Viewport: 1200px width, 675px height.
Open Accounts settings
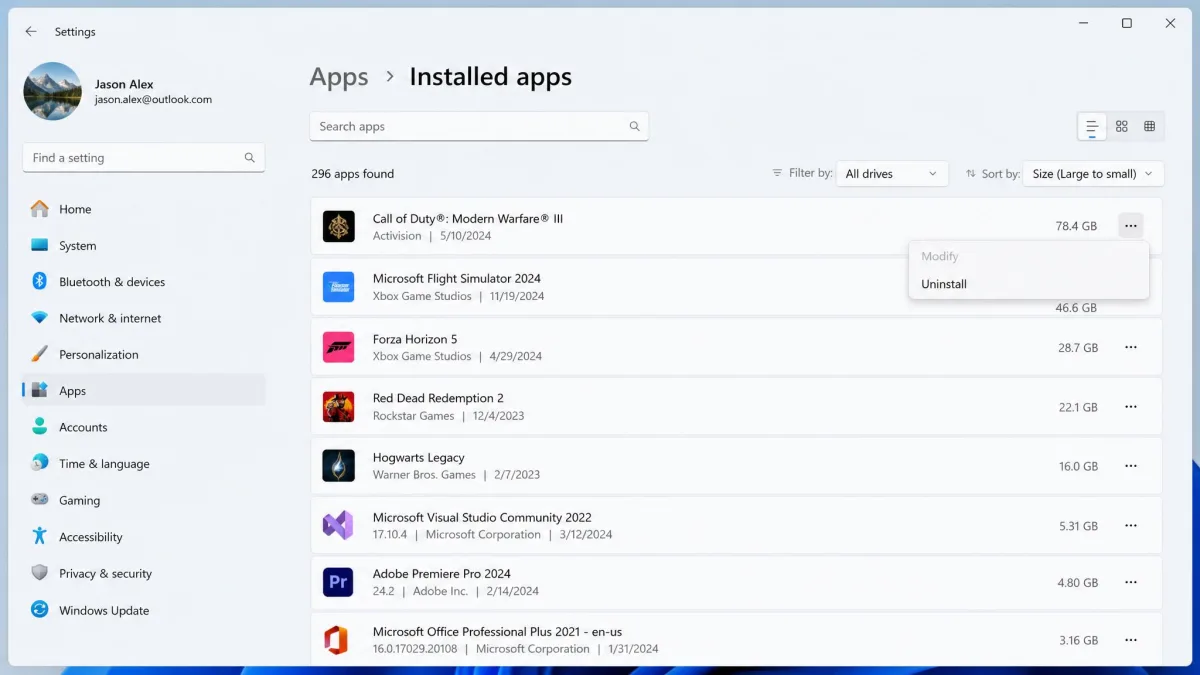(x=144, y=427)
